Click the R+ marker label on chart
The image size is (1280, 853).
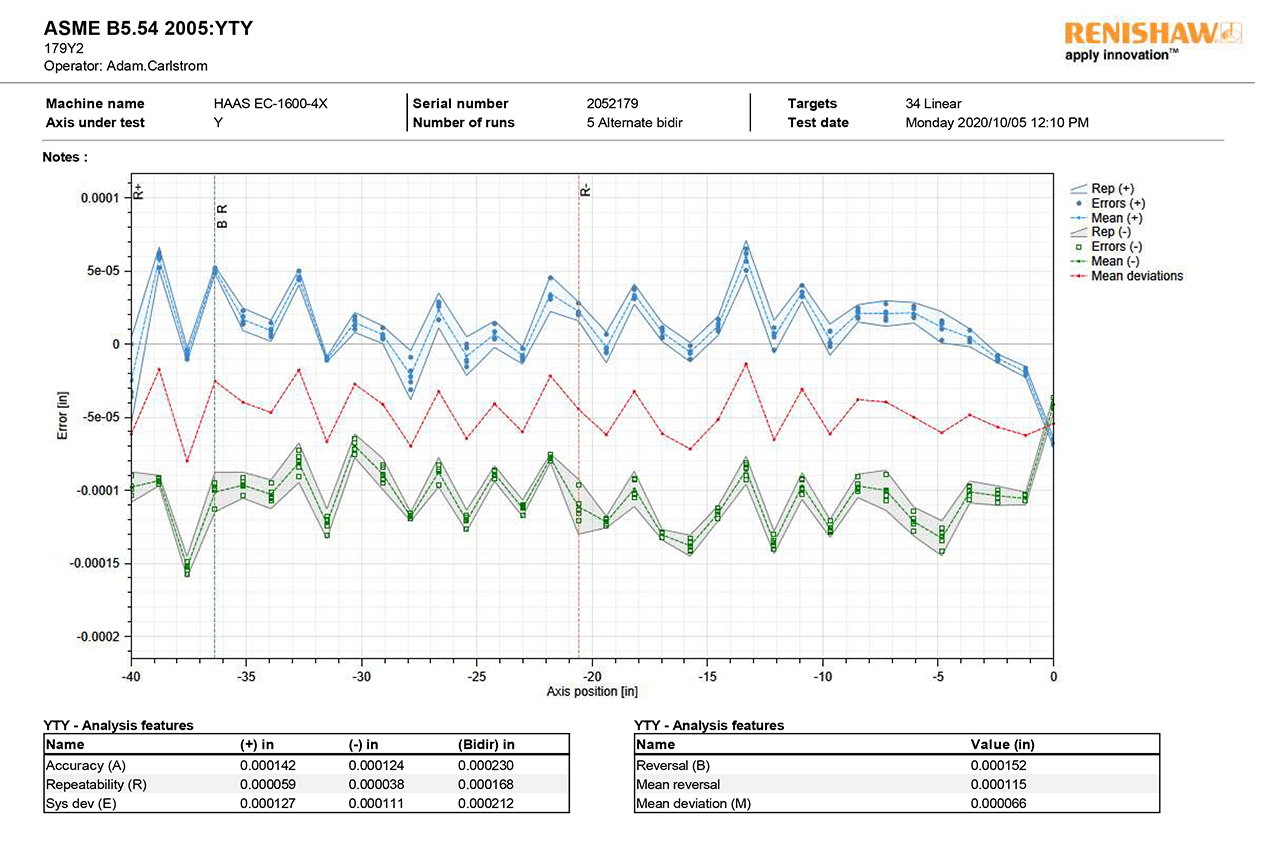tap(138, 191)
